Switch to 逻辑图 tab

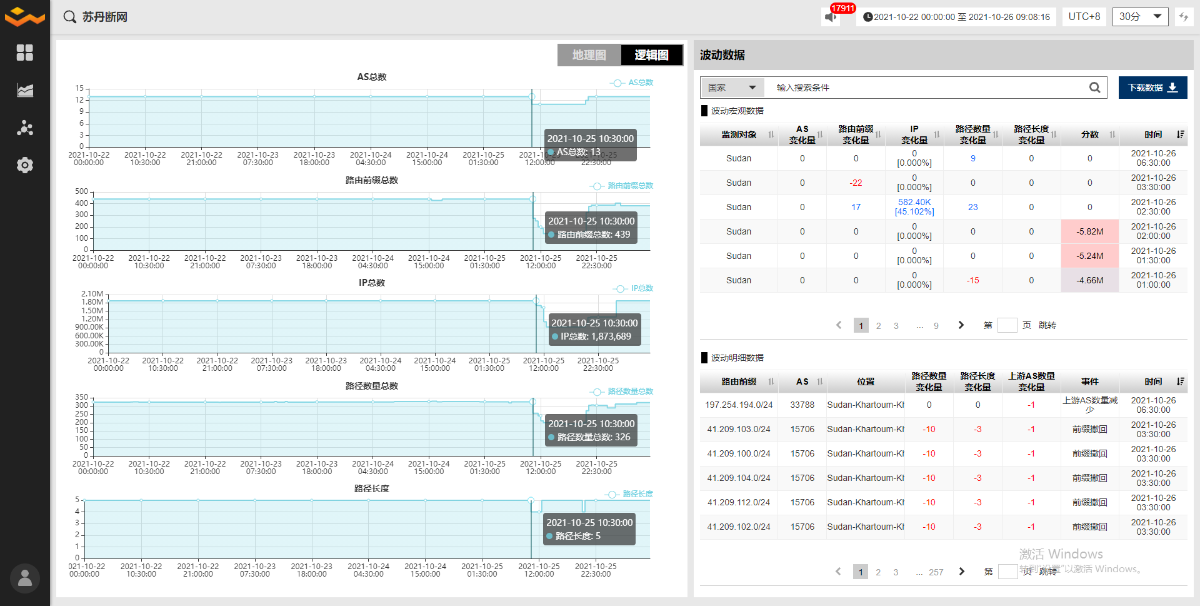coord(652,55)
